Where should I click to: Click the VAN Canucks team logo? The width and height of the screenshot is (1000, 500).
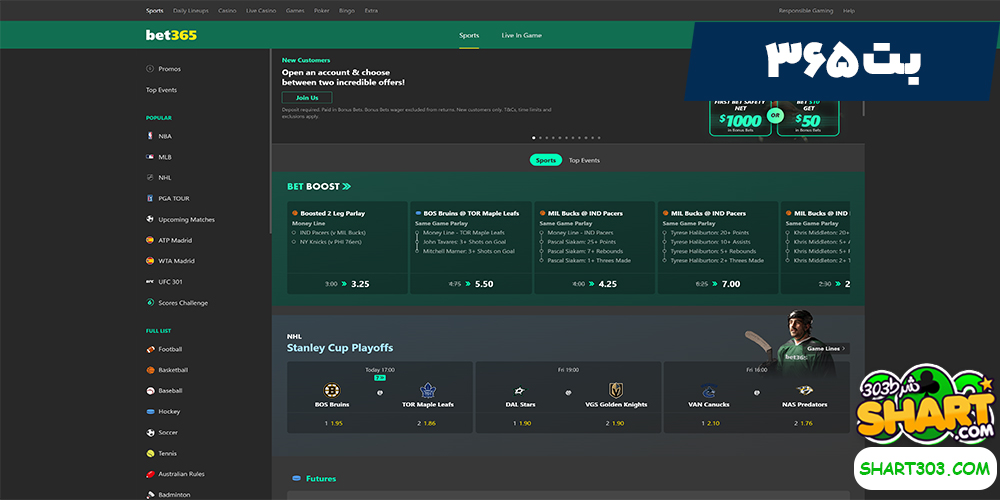coord(708,390)
